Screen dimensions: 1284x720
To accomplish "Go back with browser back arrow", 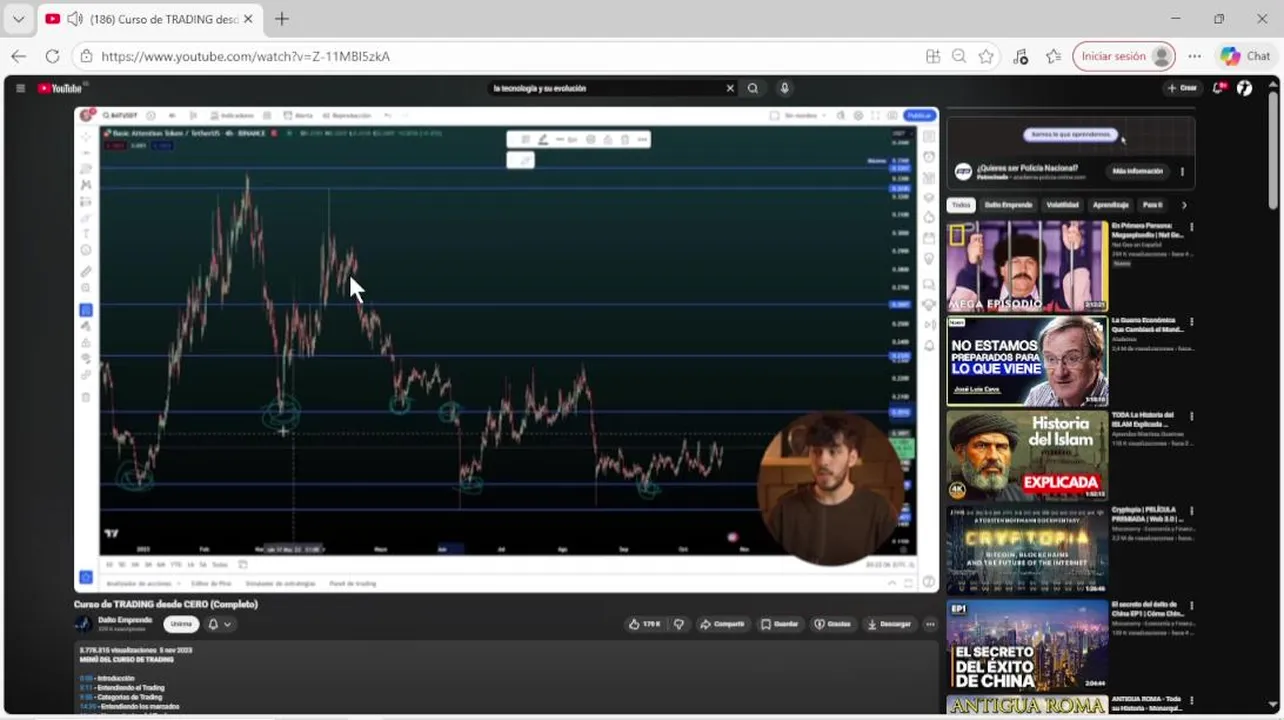I will pyautogui.click(x=18, y=56).
